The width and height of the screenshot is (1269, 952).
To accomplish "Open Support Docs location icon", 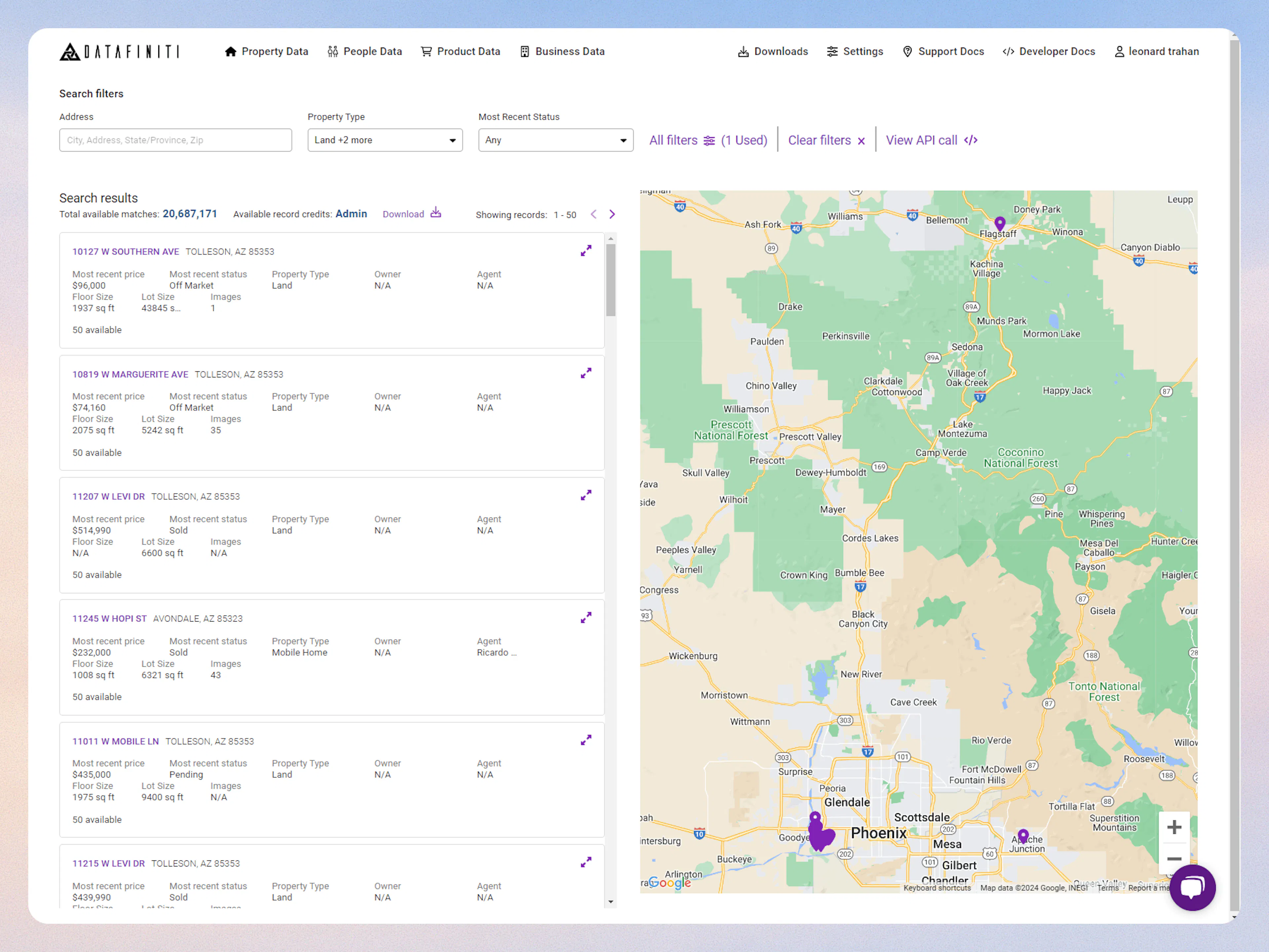I will [x=907, y=51].
